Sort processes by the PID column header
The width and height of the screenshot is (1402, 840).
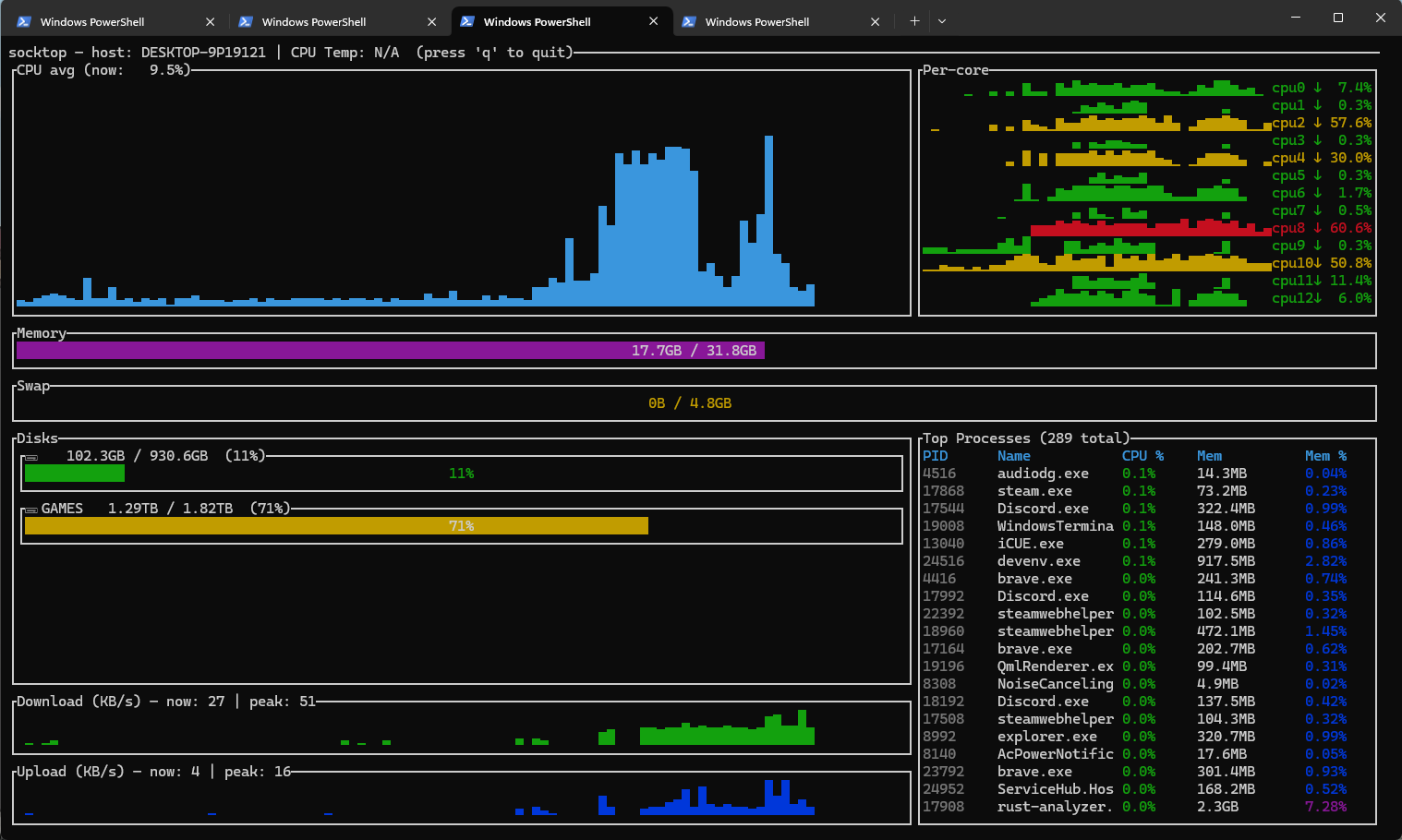coord(935,456)
